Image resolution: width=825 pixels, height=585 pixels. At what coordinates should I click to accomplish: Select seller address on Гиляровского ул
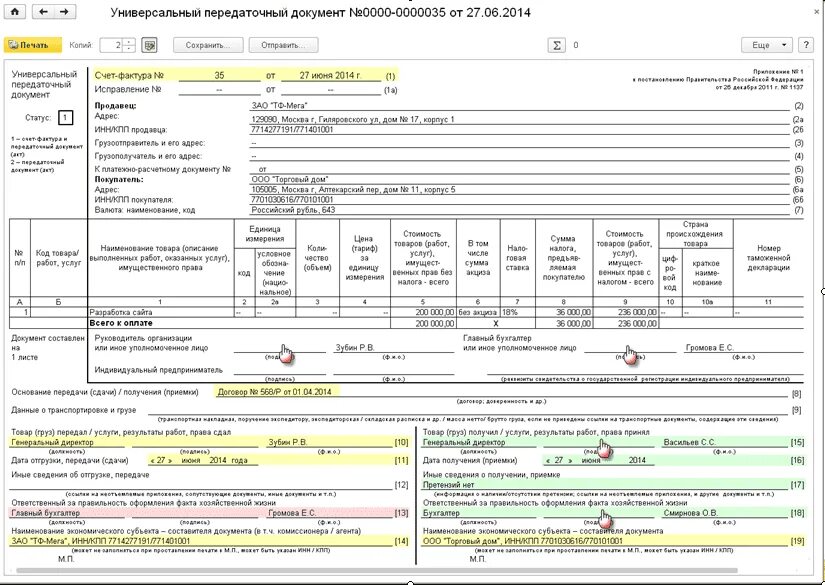[x=353, y=119]
